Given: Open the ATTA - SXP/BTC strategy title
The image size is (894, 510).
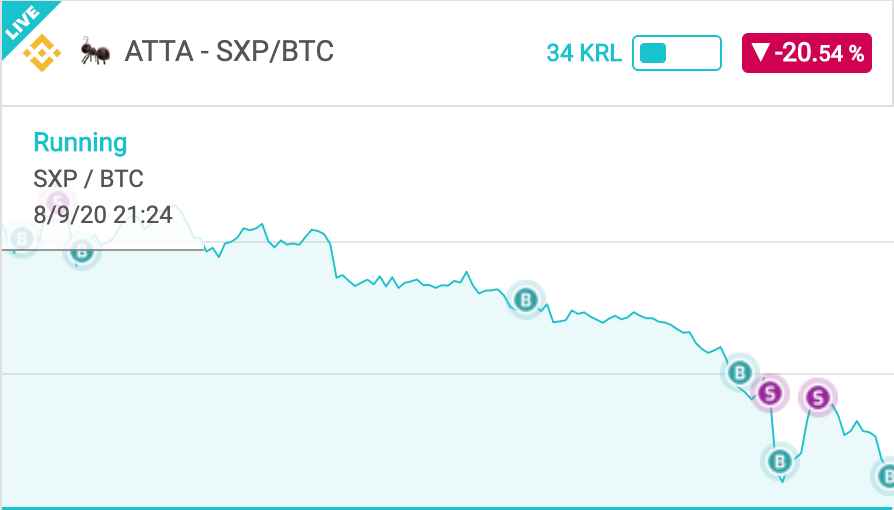Looking at the screenshot, I should pos(229,51).
